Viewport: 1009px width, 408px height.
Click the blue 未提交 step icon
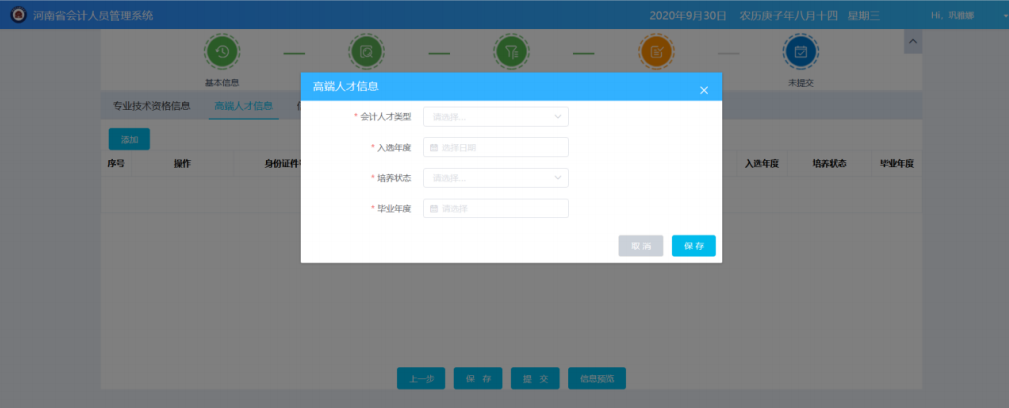coord(800,52)
